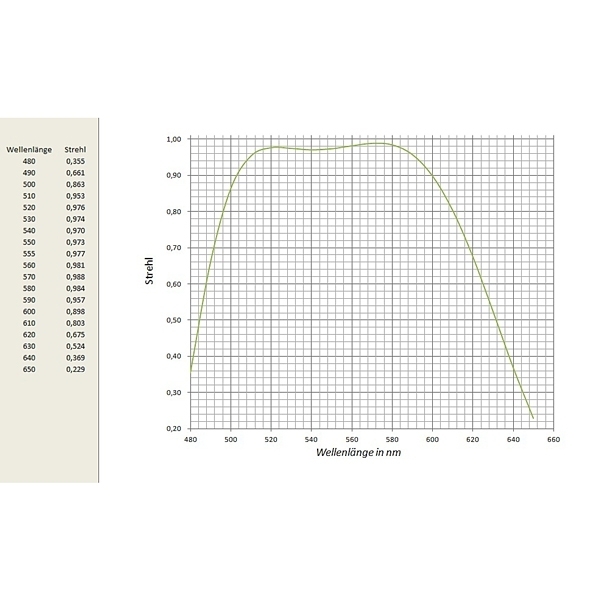
Task: Click the Wellenlänge in nm axis title
Action: click(x=359, y=452)
